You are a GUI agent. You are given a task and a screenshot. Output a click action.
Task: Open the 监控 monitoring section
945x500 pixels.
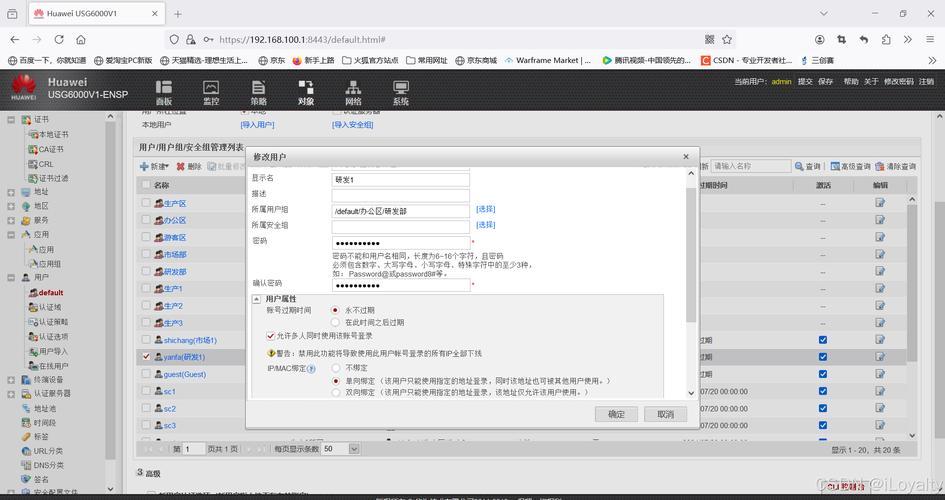(211, 93)
